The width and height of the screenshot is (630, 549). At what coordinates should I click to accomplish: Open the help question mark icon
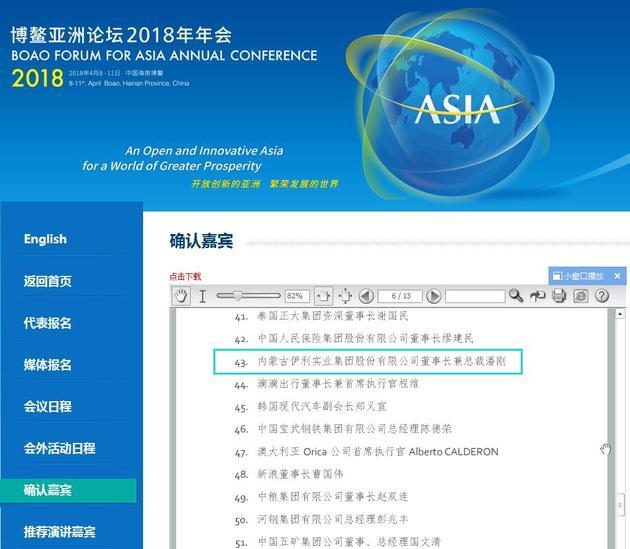[x=602, y=296]
